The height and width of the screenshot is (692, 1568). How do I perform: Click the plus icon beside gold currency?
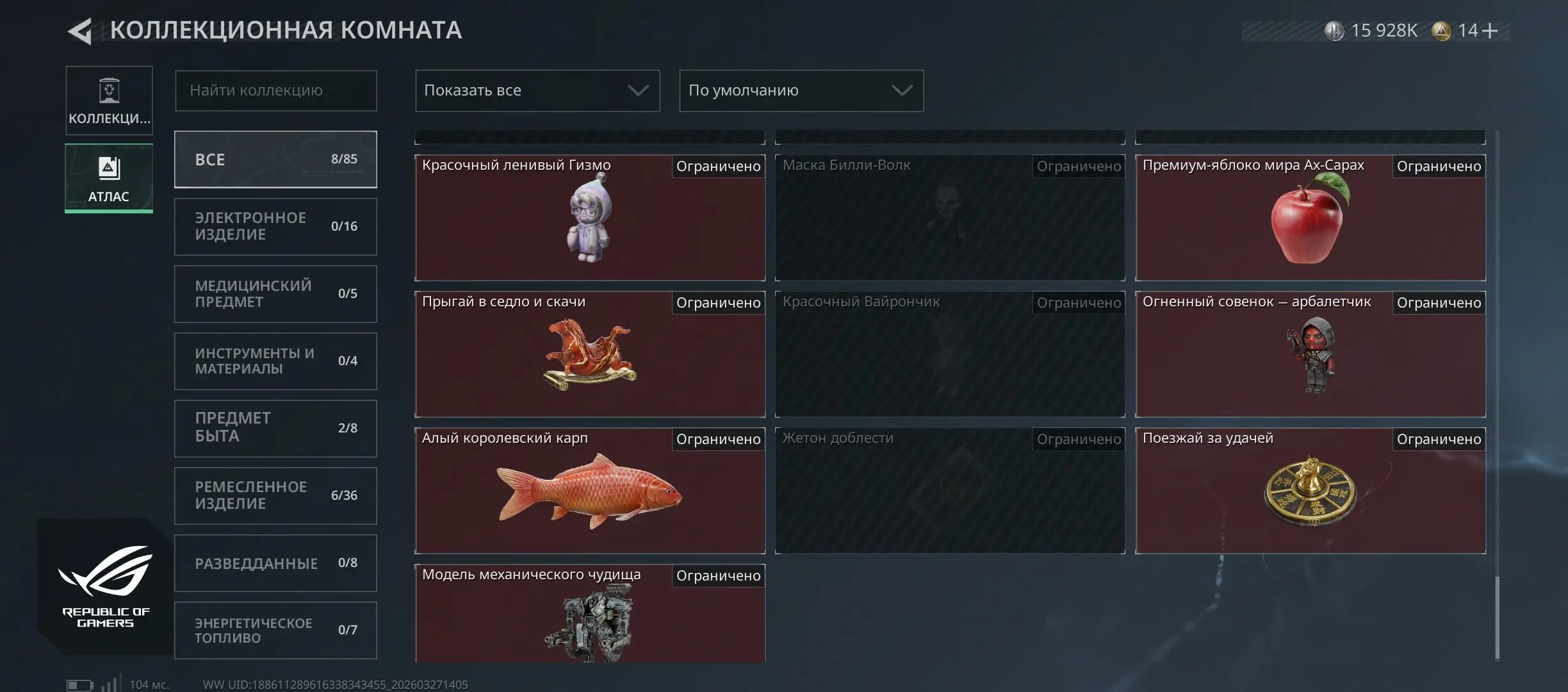tap(1490, 31)
